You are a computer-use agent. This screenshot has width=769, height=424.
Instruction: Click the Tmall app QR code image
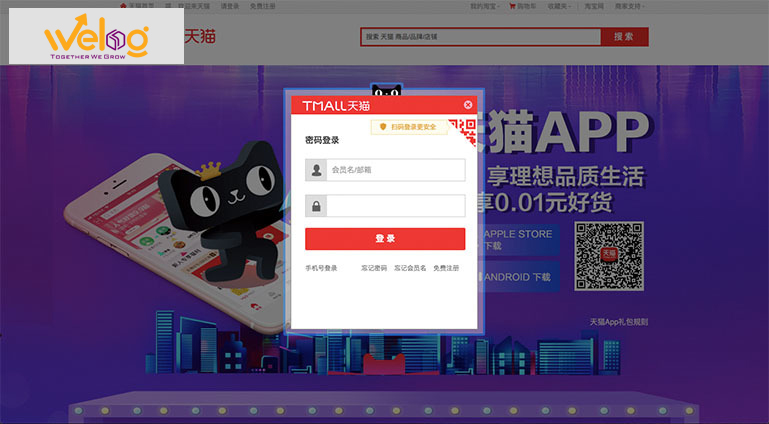tap(609, 256)
